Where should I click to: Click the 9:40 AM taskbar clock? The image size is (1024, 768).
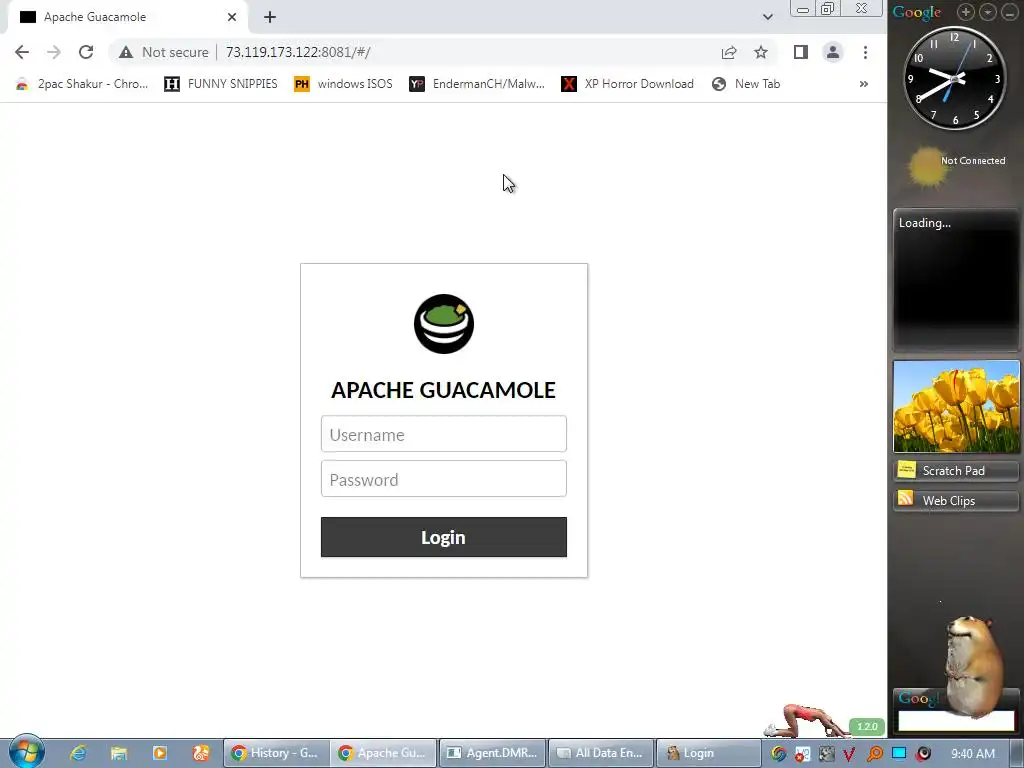click(x=973, y=754)
